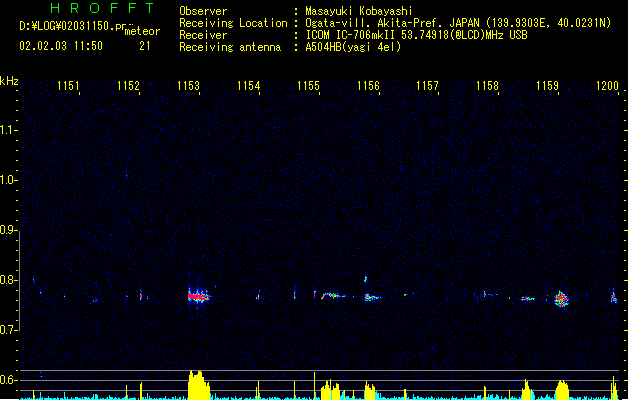629x400 pixels.
Task: Click the 1154 time axis marker
Action: pos(248,86)
